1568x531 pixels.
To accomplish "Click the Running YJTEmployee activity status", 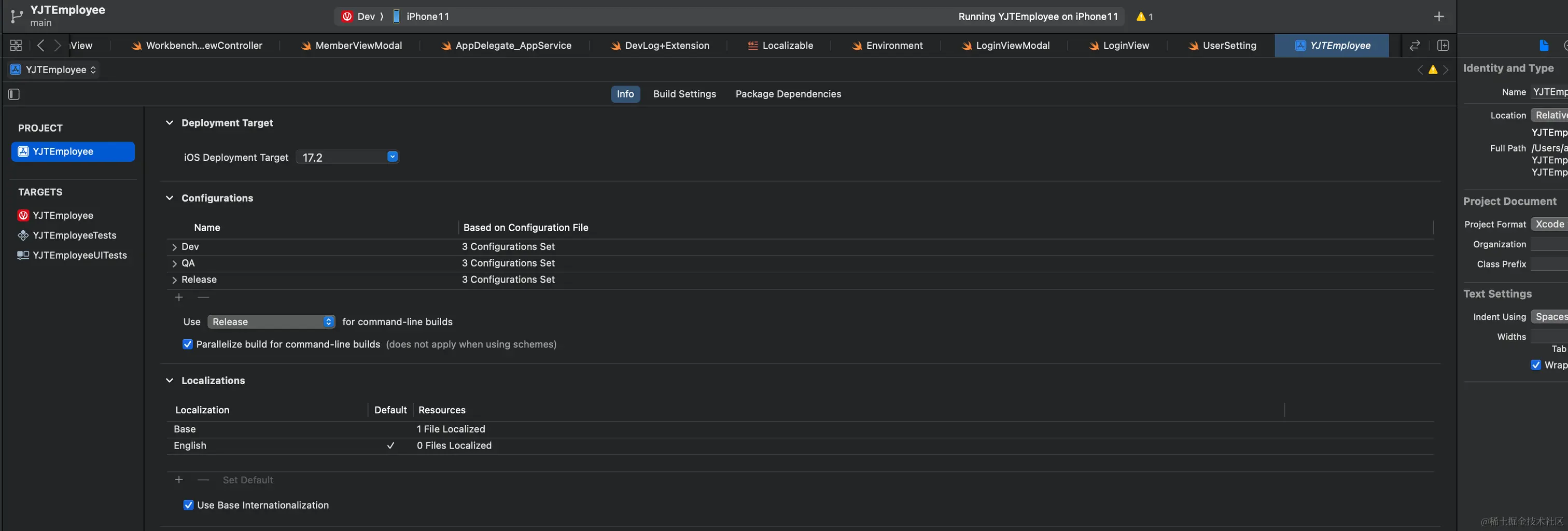I will 1038,17.
